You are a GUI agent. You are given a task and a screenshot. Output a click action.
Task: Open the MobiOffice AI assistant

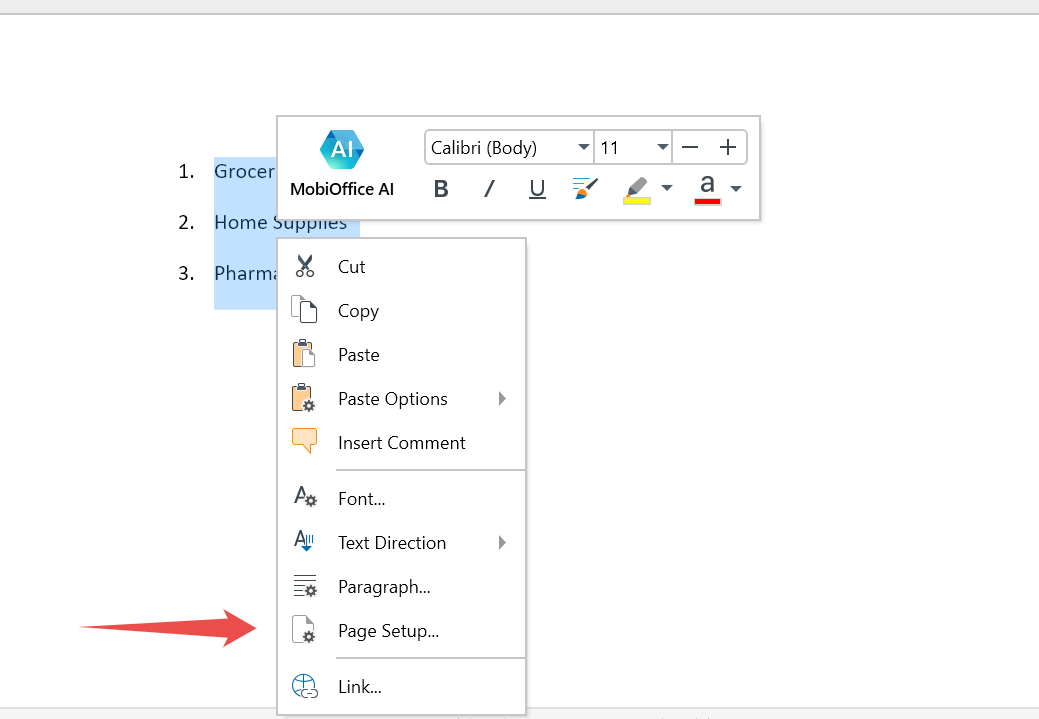point(342,164)
